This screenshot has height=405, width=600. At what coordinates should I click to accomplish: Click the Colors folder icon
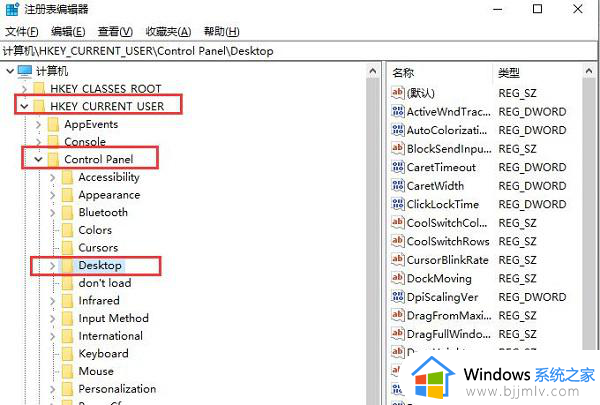tap(67, 230)
